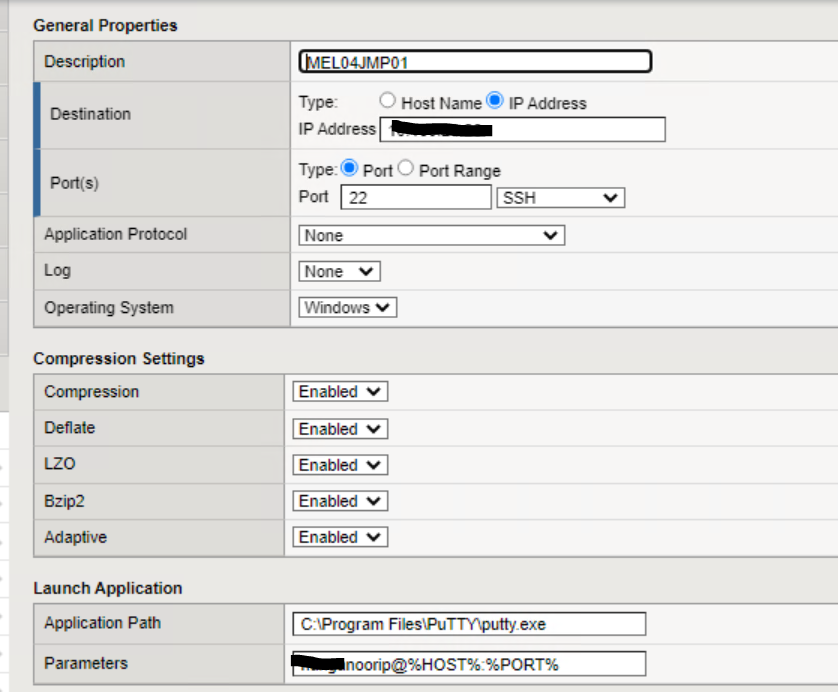Open the Deflate setting dropdown
This screenshot has height=692, width=838.
[x=340, y=428]
